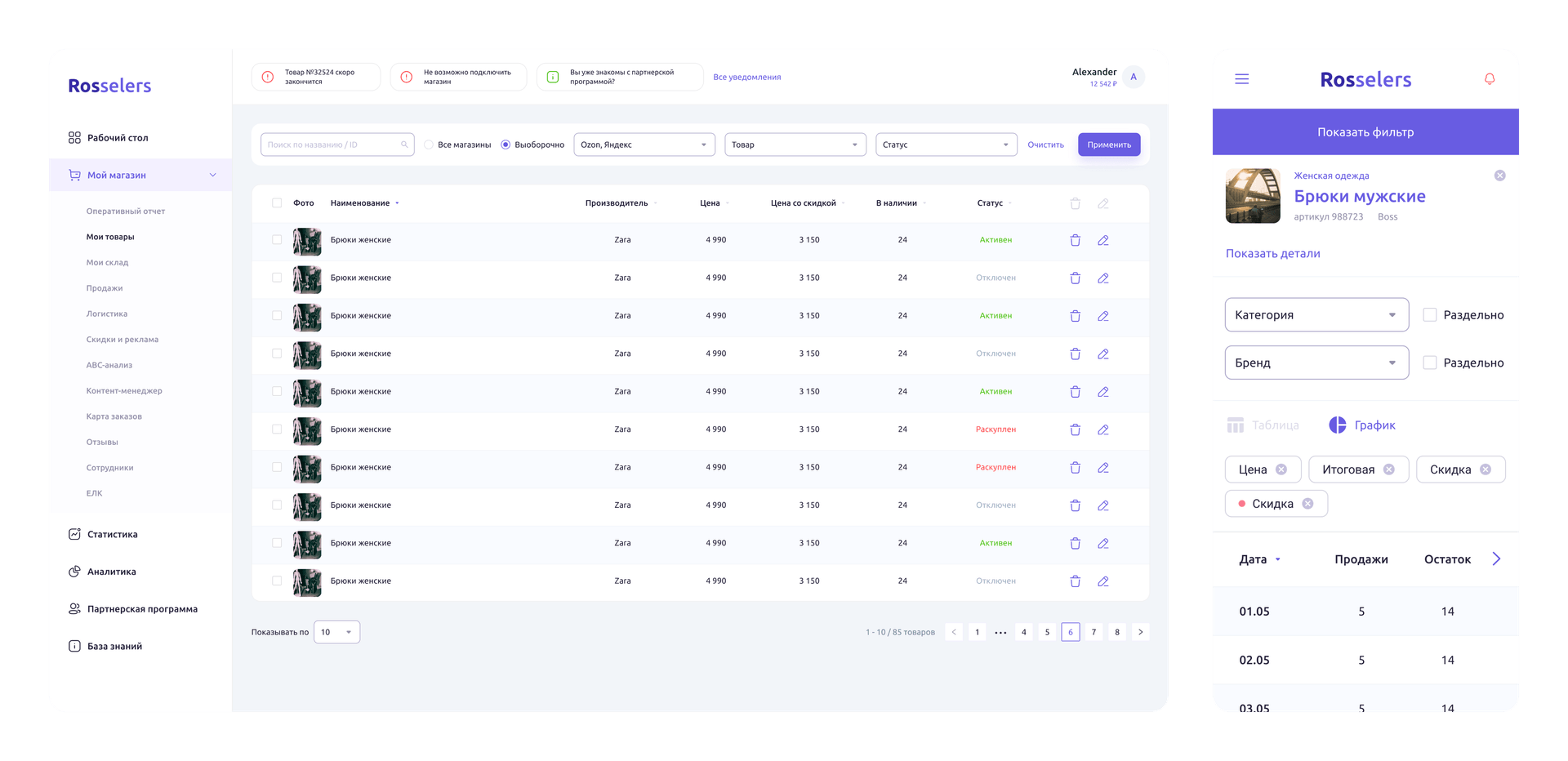Check the select-all checkbox in table header
This screenshot has width=1568, height=761.
coord(277,203)
